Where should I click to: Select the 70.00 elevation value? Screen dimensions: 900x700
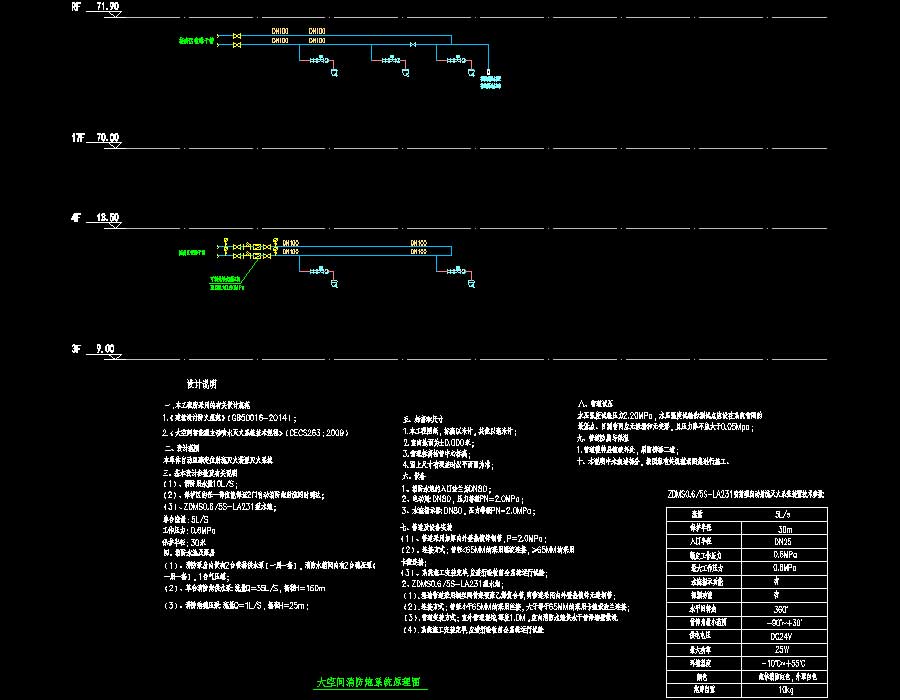107,138
